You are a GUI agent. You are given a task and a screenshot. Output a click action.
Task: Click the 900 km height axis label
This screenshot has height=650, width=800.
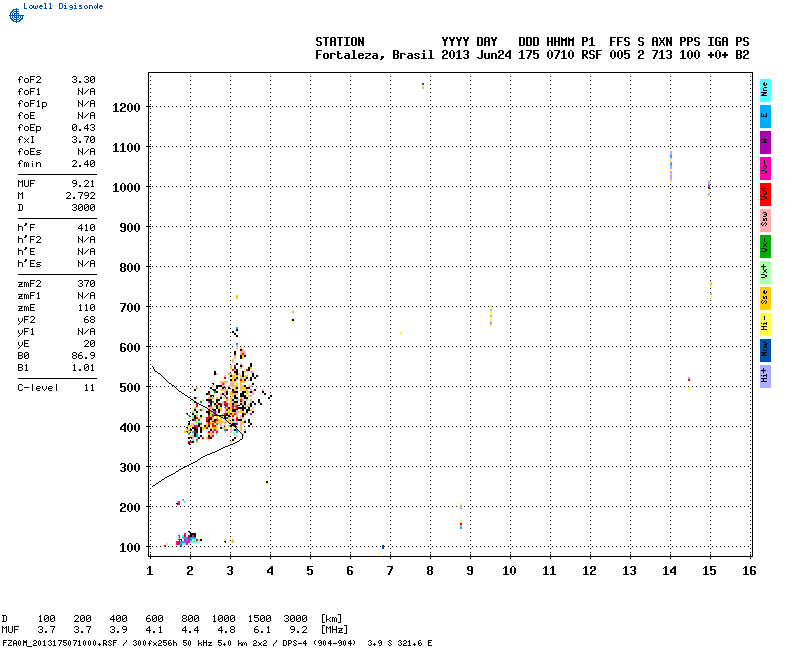point(130,228)
